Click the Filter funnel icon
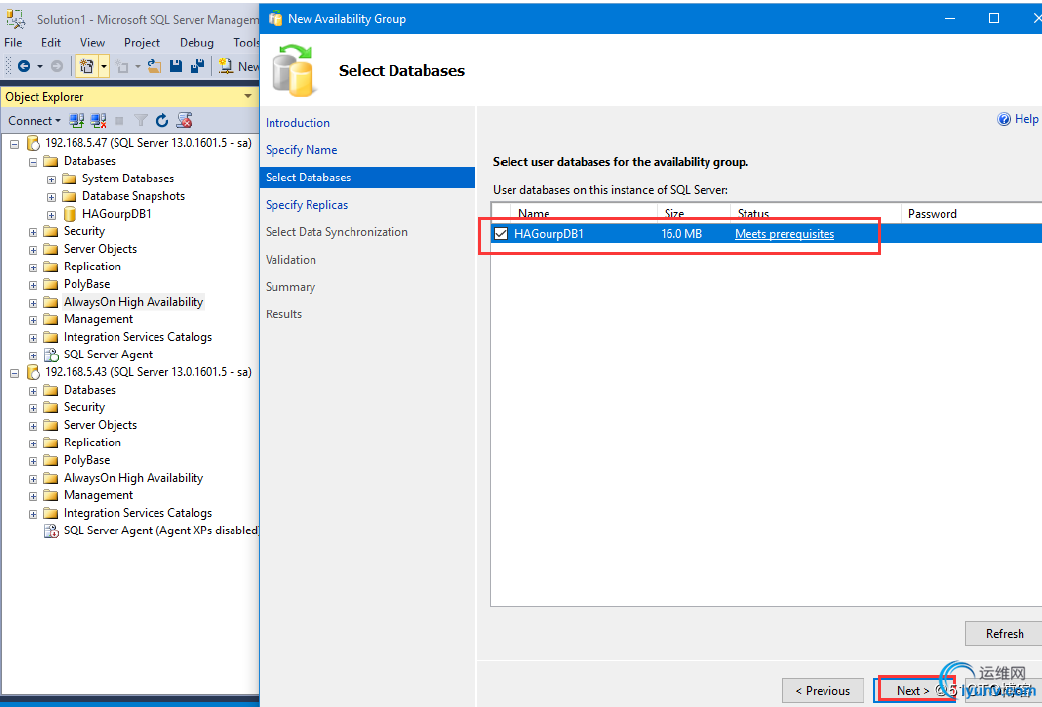The image size is (1042, 707). pyautogui.click(x=140, y=120)
